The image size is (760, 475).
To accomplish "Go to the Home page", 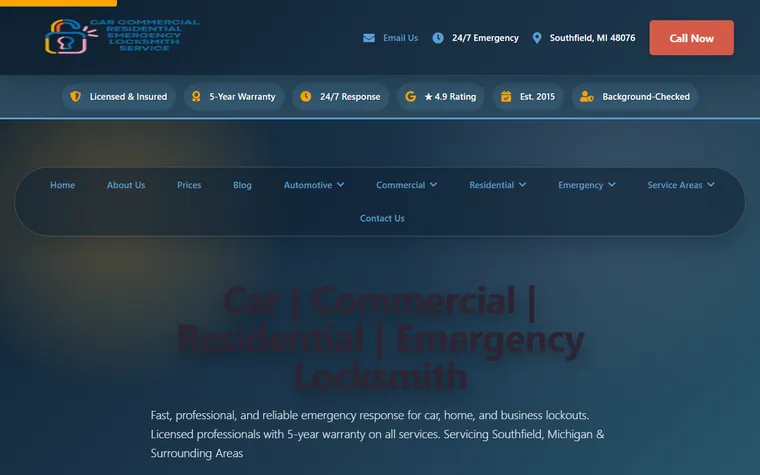I will [x=63, y=185].
